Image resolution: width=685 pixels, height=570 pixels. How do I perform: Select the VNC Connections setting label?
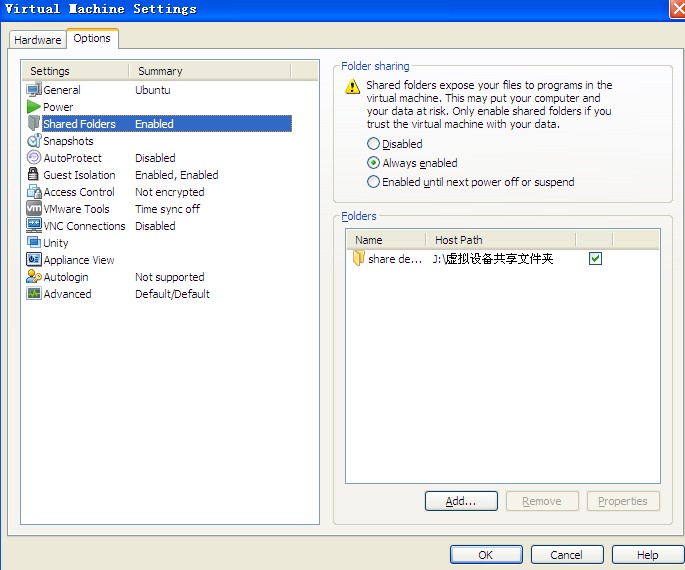[x=84, y=226]
